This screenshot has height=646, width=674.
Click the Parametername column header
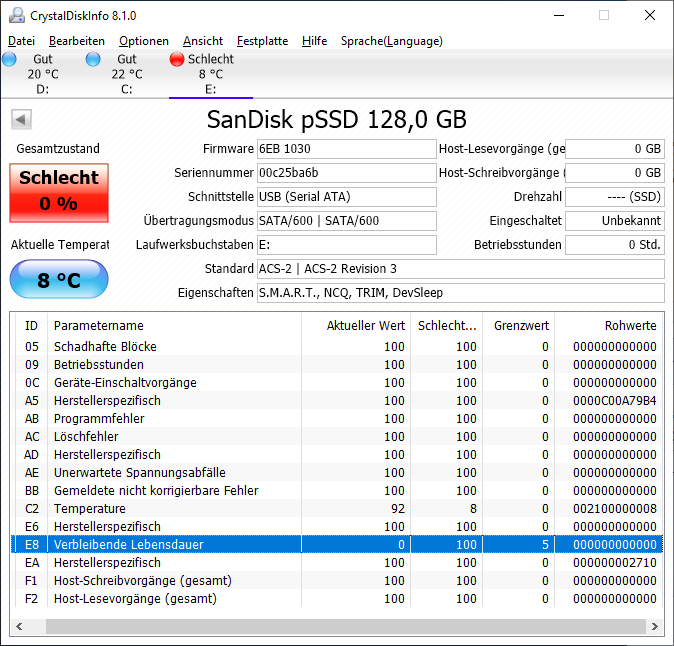pyautogui.click(x=174, y=326)
